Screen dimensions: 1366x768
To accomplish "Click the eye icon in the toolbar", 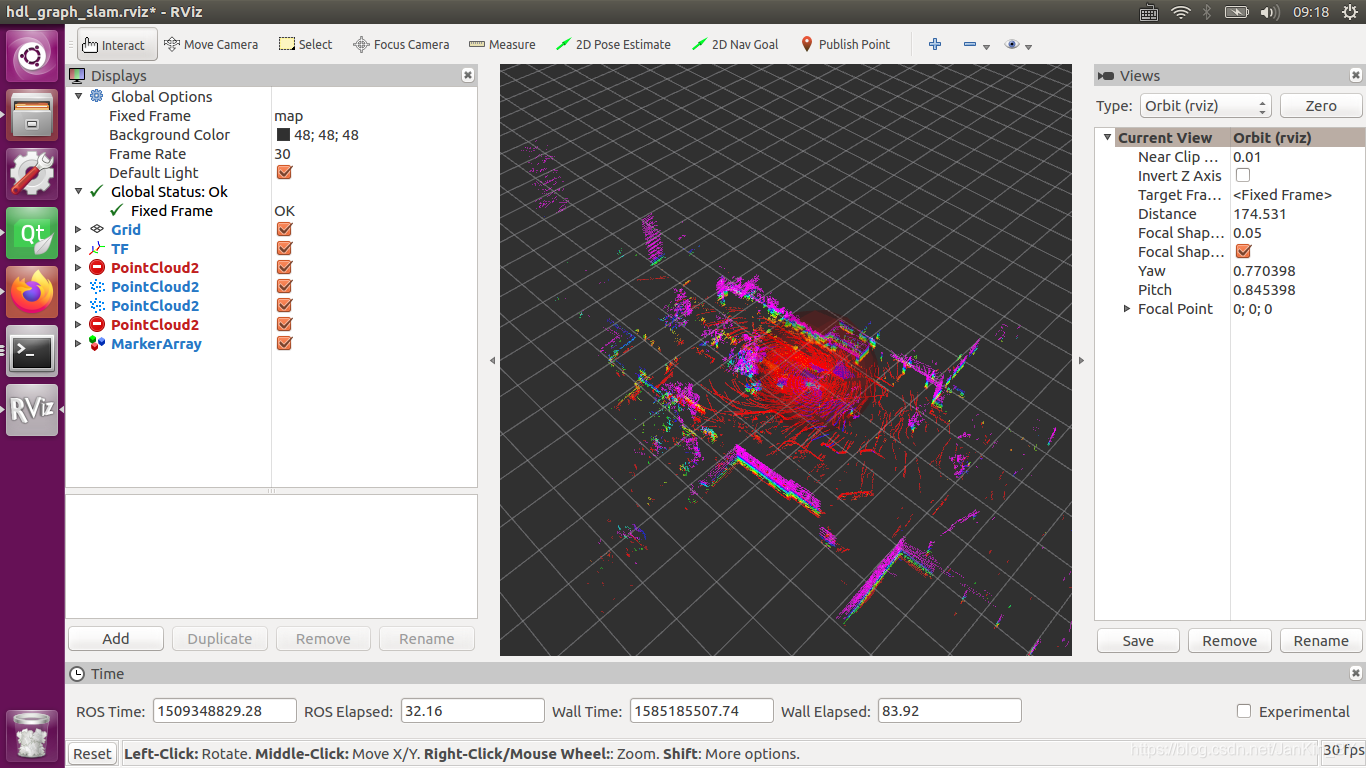I will [1010, 44].
